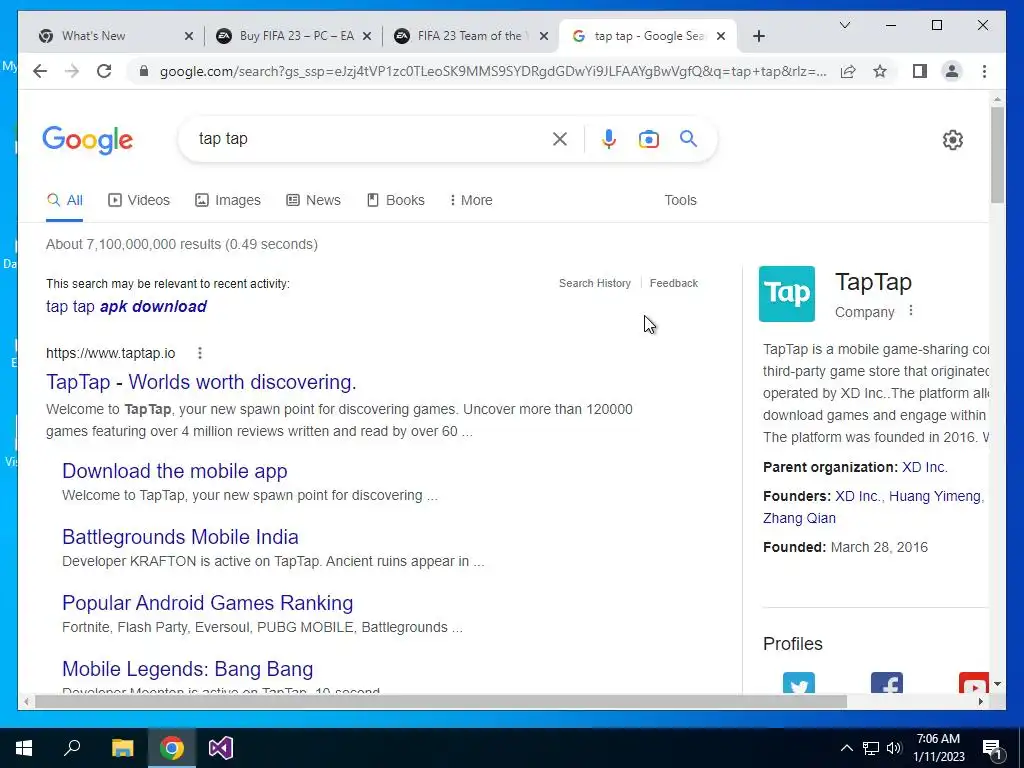Open Download the mobile app link
This screenshot has height=768, width=1024.
[x=174, y=470]
